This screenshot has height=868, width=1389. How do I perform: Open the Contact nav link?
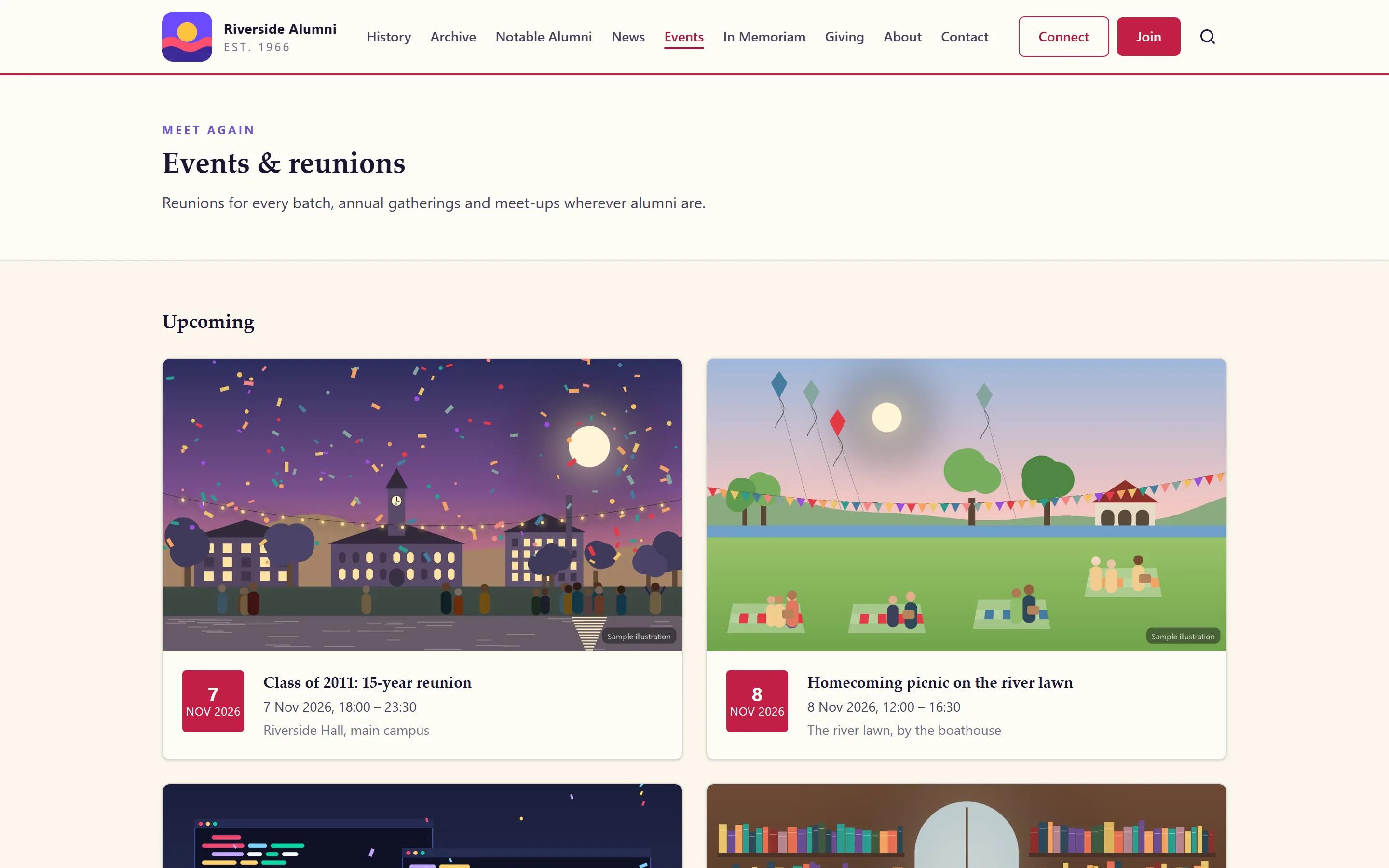point(964,37)
